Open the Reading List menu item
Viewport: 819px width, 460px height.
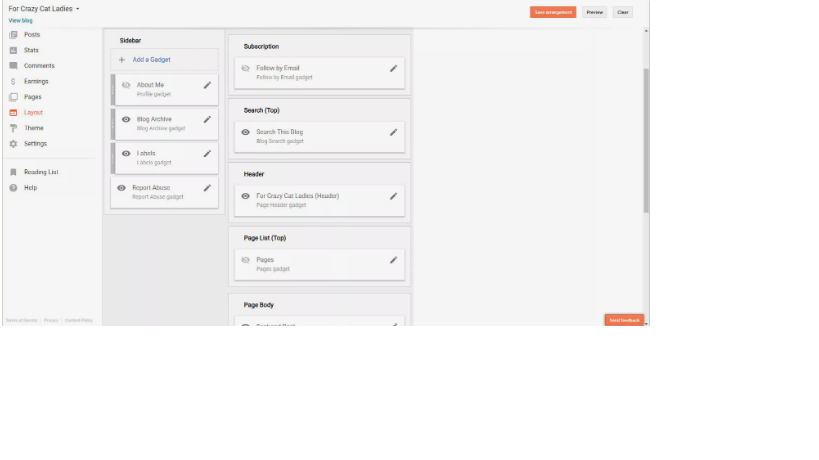(41, 172)
